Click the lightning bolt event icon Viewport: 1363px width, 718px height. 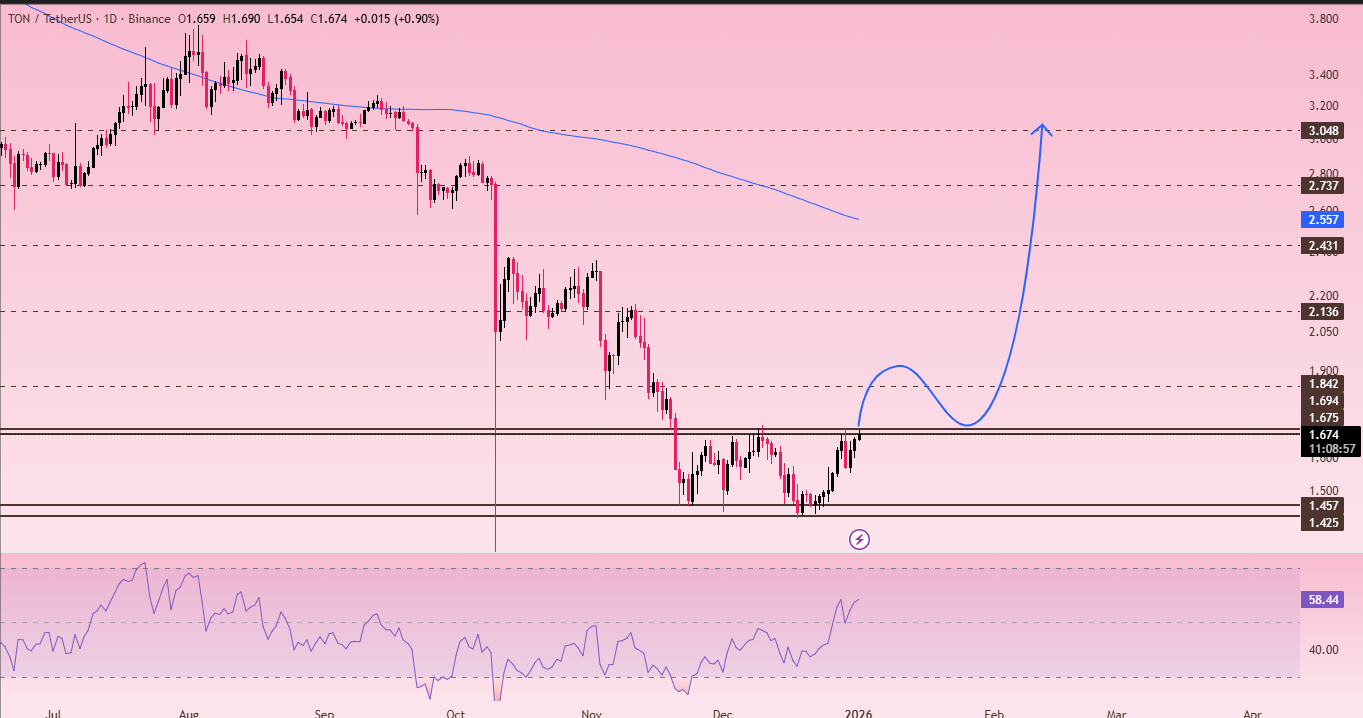859,540
